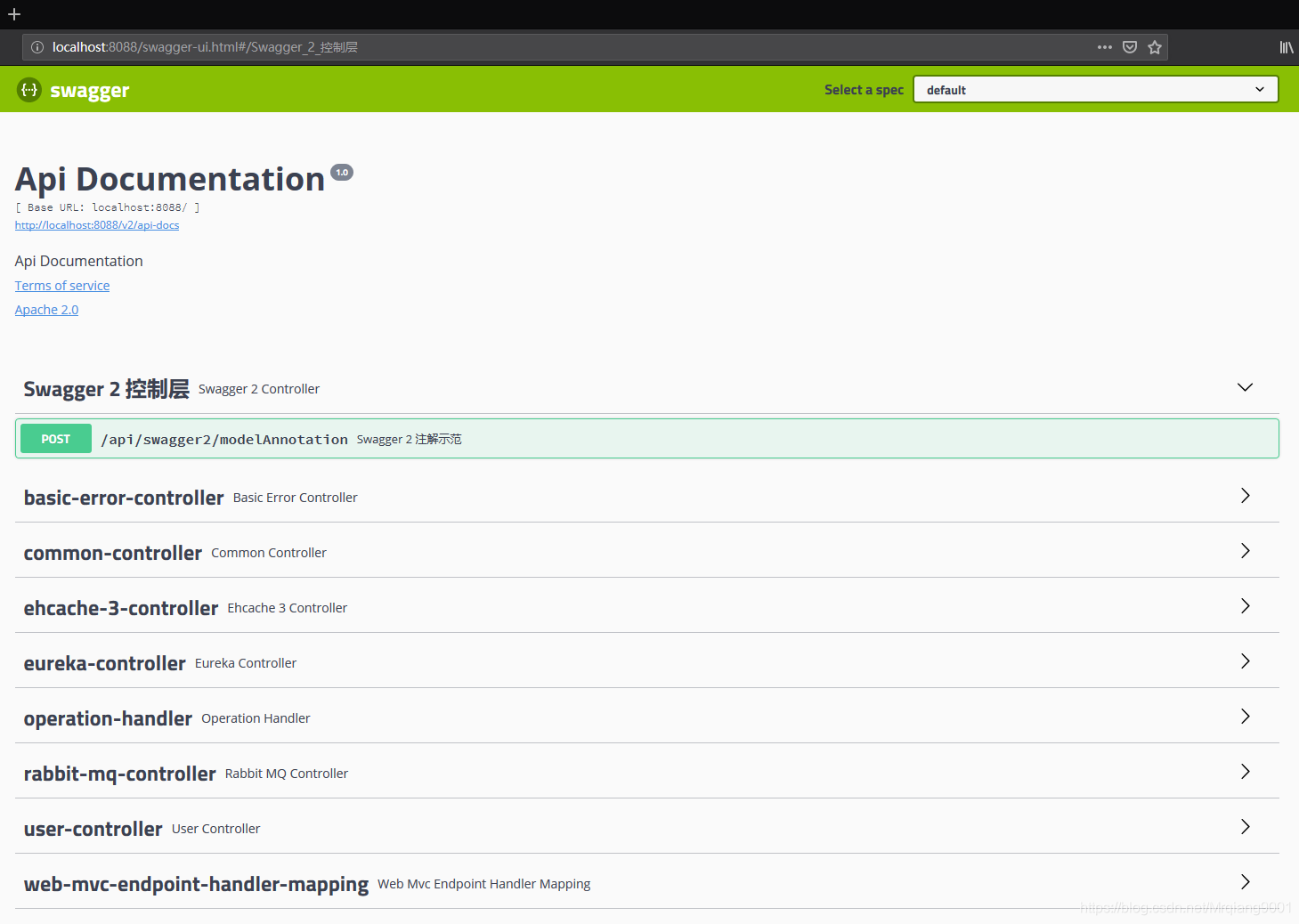Image resolution: width=1299 pixels, height=924 pixels.
Task: Expand operation-handler section
Action: click(x=1245, y=717)
